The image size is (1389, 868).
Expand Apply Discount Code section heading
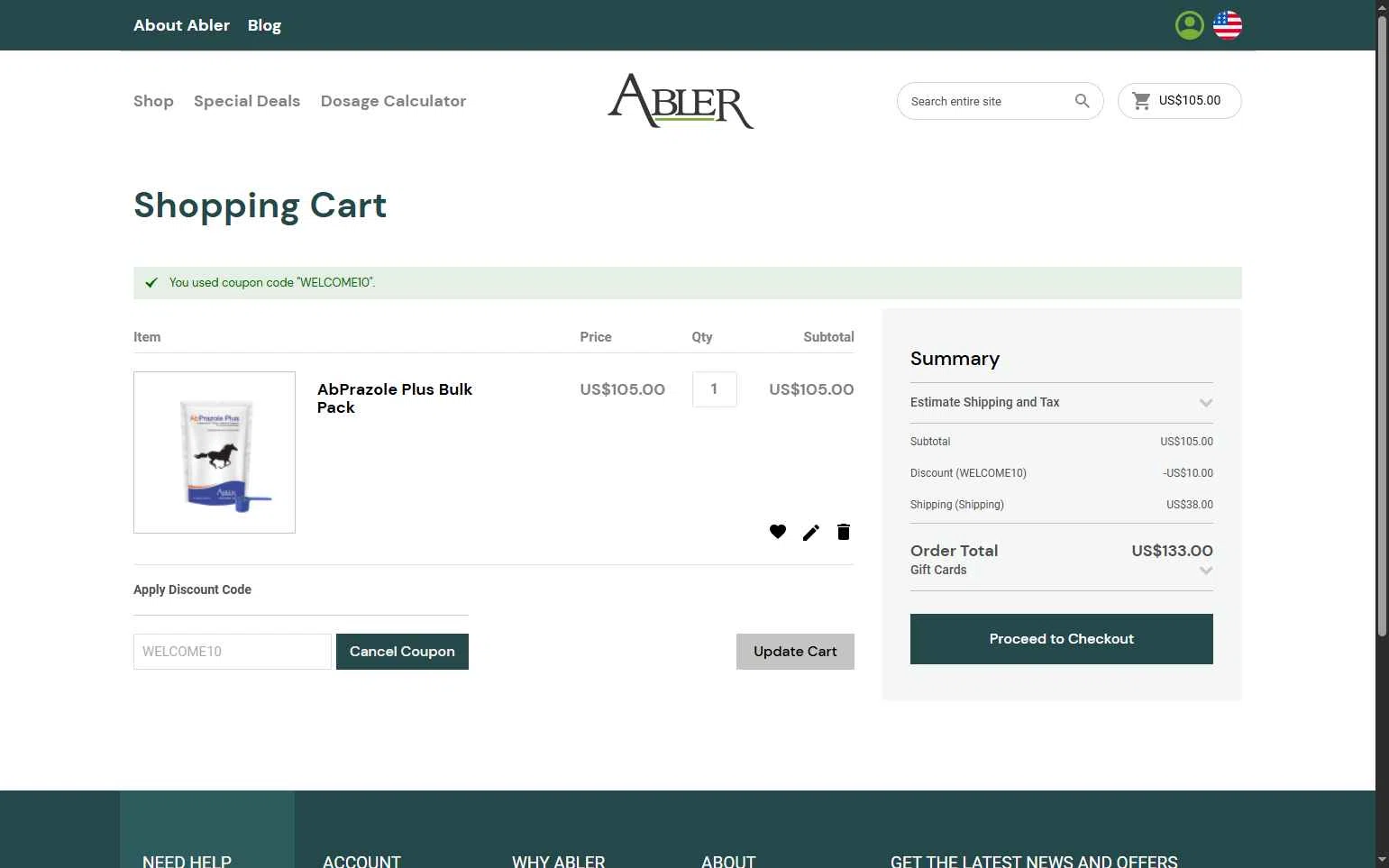(192, 589)
